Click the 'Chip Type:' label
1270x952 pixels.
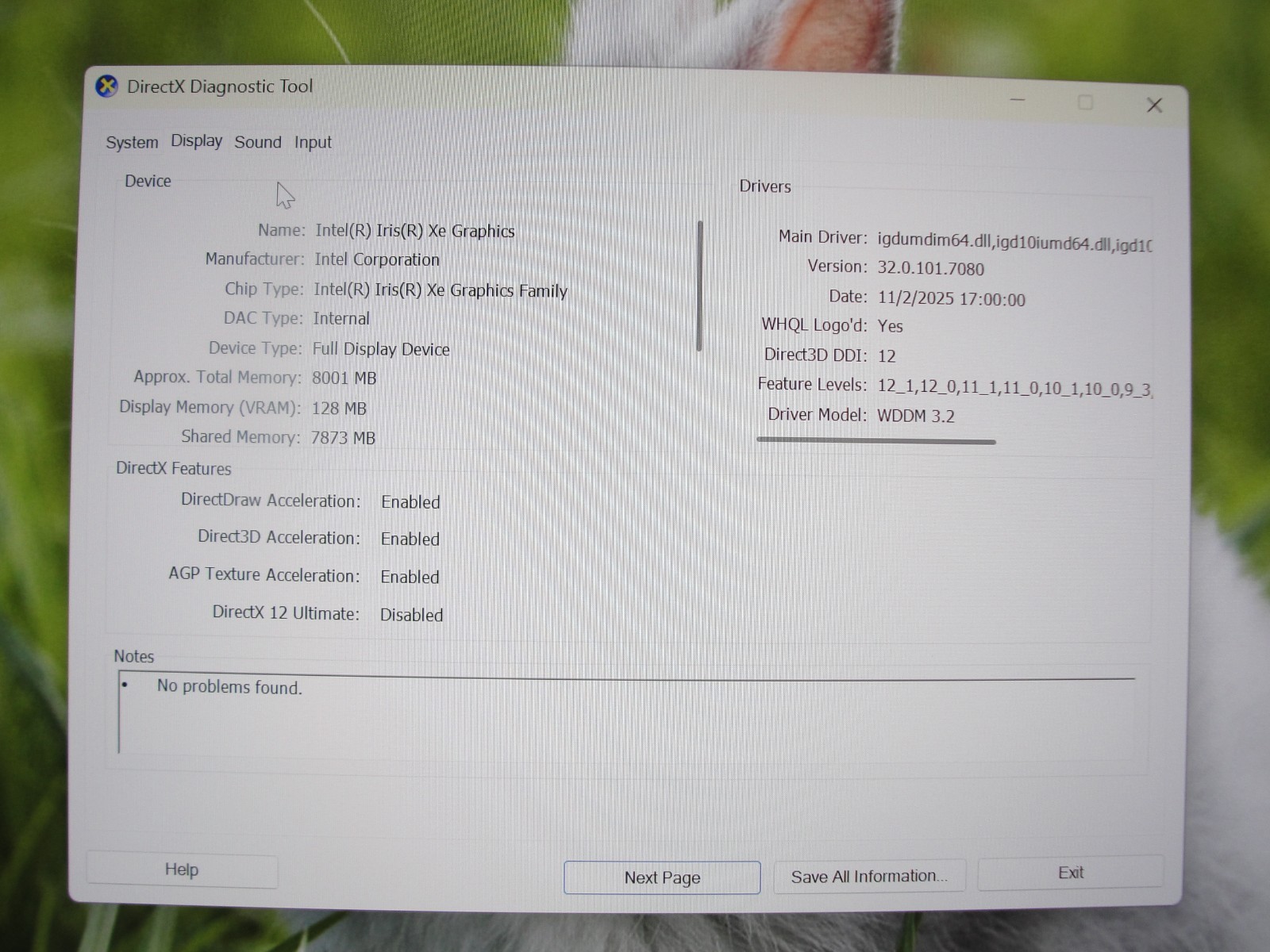point(264,290)
